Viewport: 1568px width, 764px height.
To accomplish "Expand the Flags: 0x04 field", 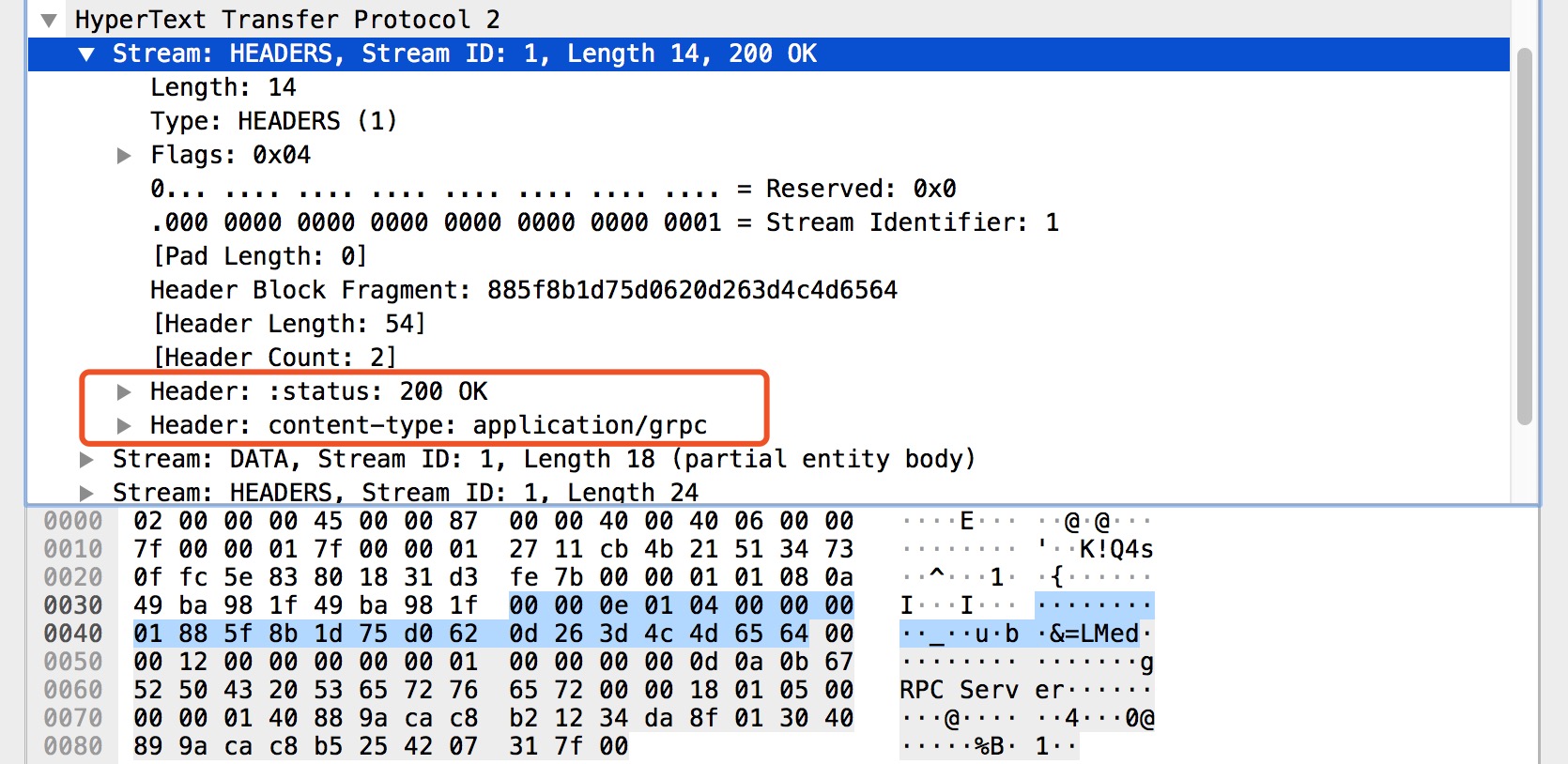I will (124, 156).
